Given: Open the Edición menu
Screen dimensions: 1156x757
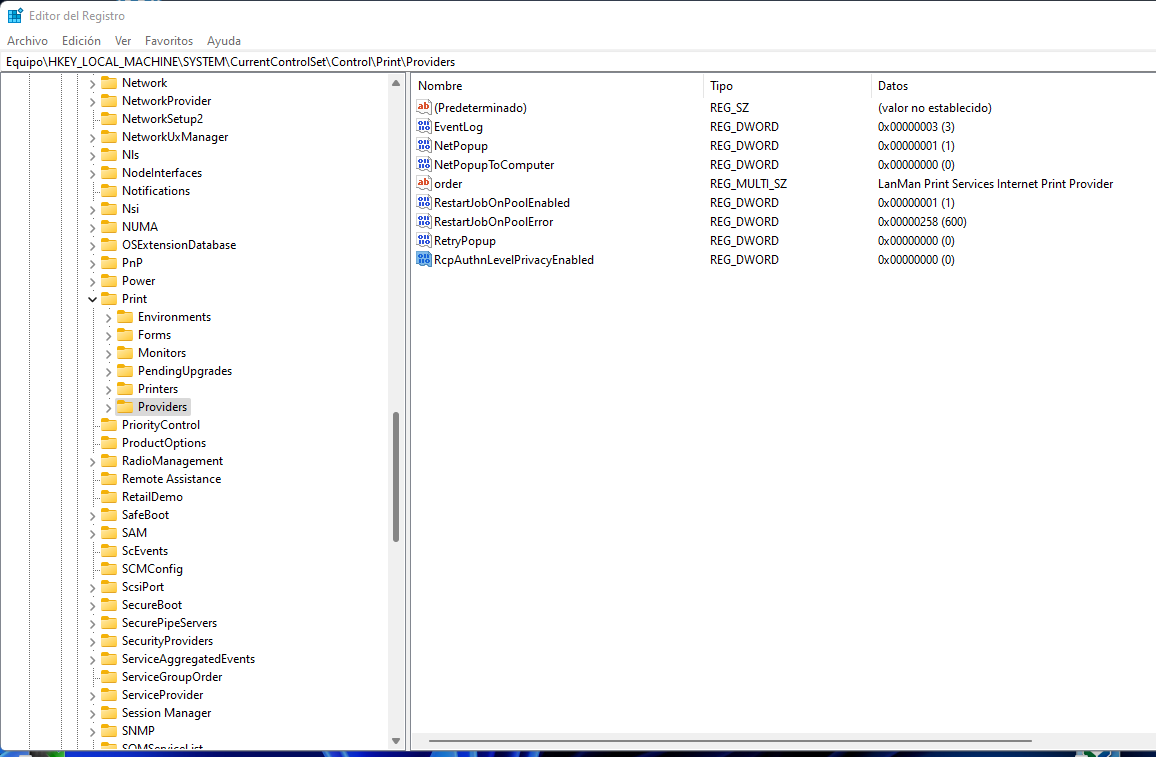Looking at the screenshot, I should (x=81, y=41).
